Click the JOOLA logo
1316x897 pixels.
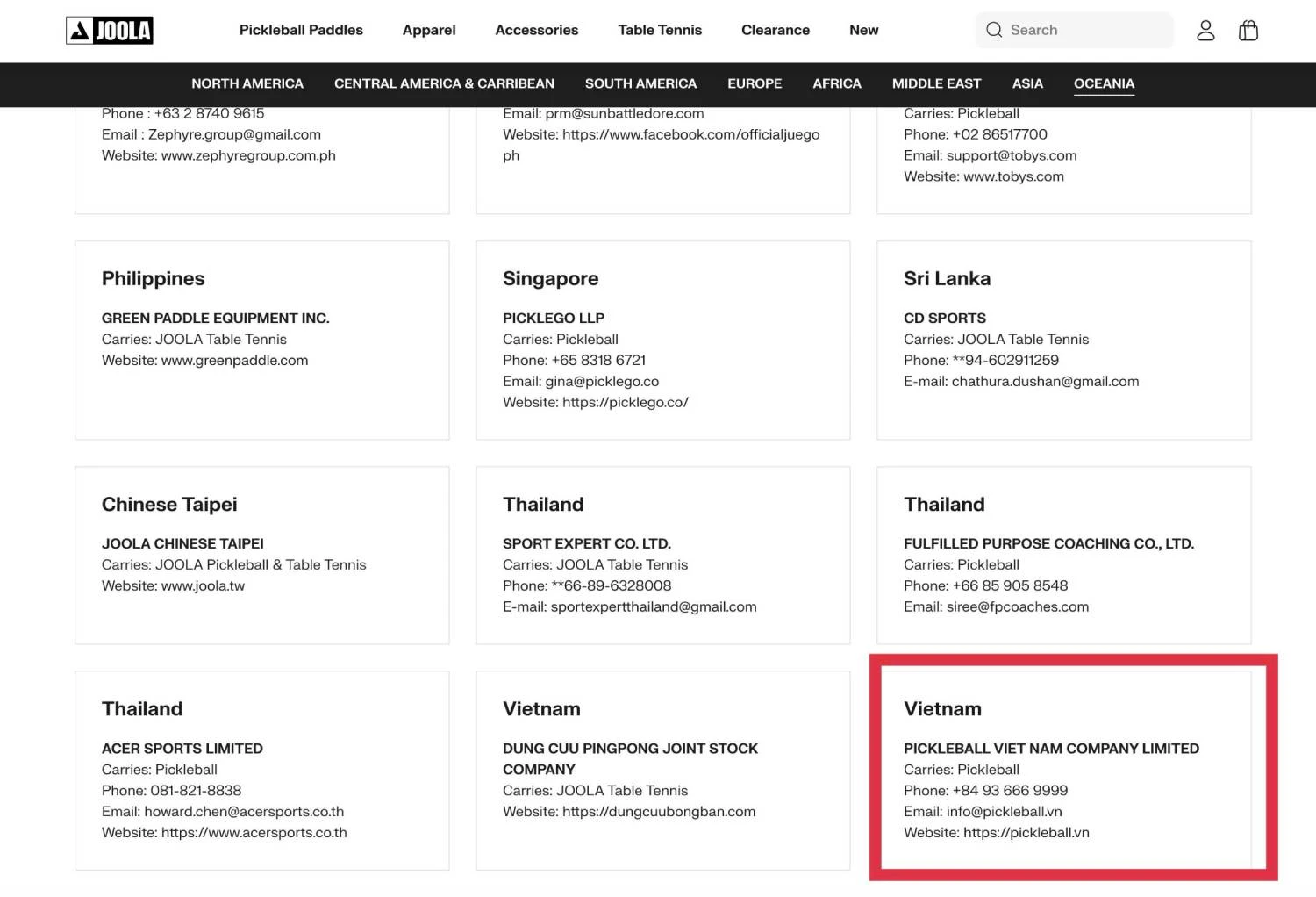[x=110, y=31]
